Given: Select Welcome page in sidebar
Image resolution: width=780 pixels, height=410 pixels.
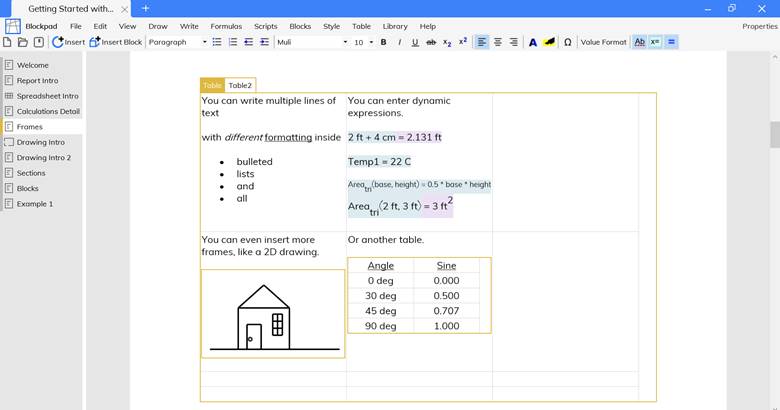Looking at the screenshot, I should click(42, 65).
